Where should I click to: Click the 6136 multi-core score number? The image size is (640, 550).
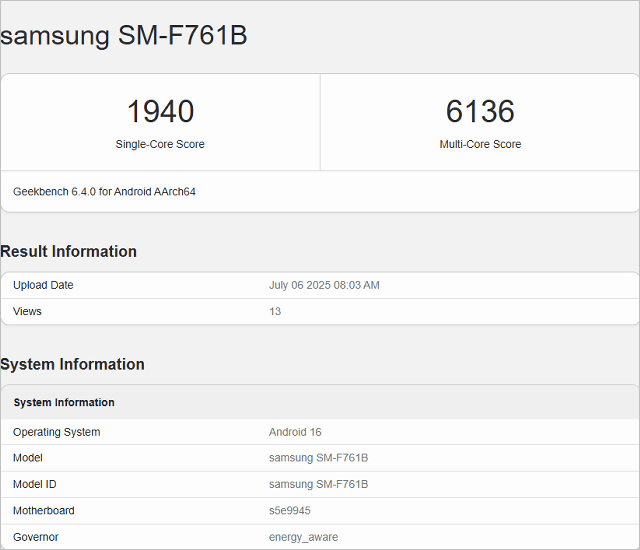pyautogui.click(x=480, y=111)
